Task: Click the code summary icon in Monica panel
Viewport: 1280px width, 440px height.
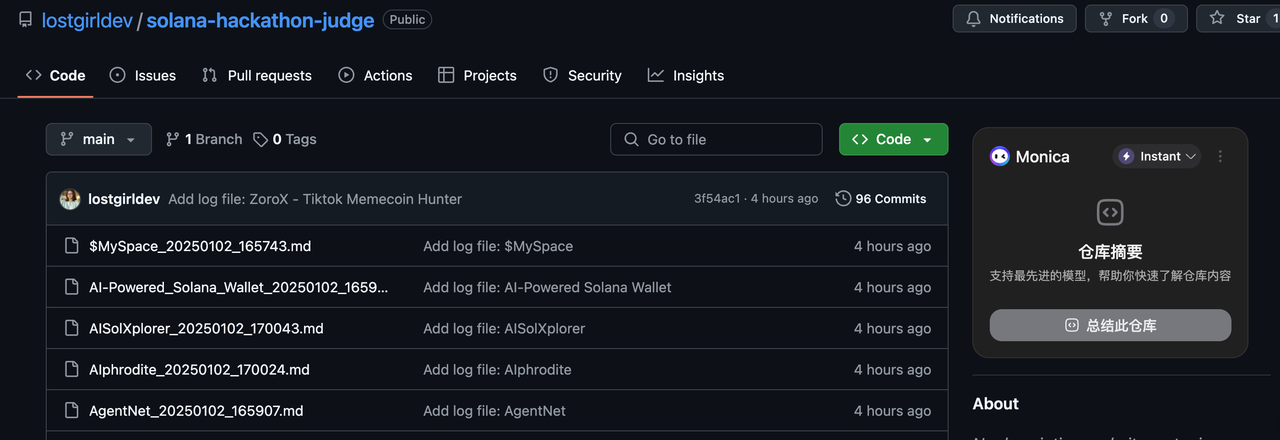Action: tap(1110, 212)
